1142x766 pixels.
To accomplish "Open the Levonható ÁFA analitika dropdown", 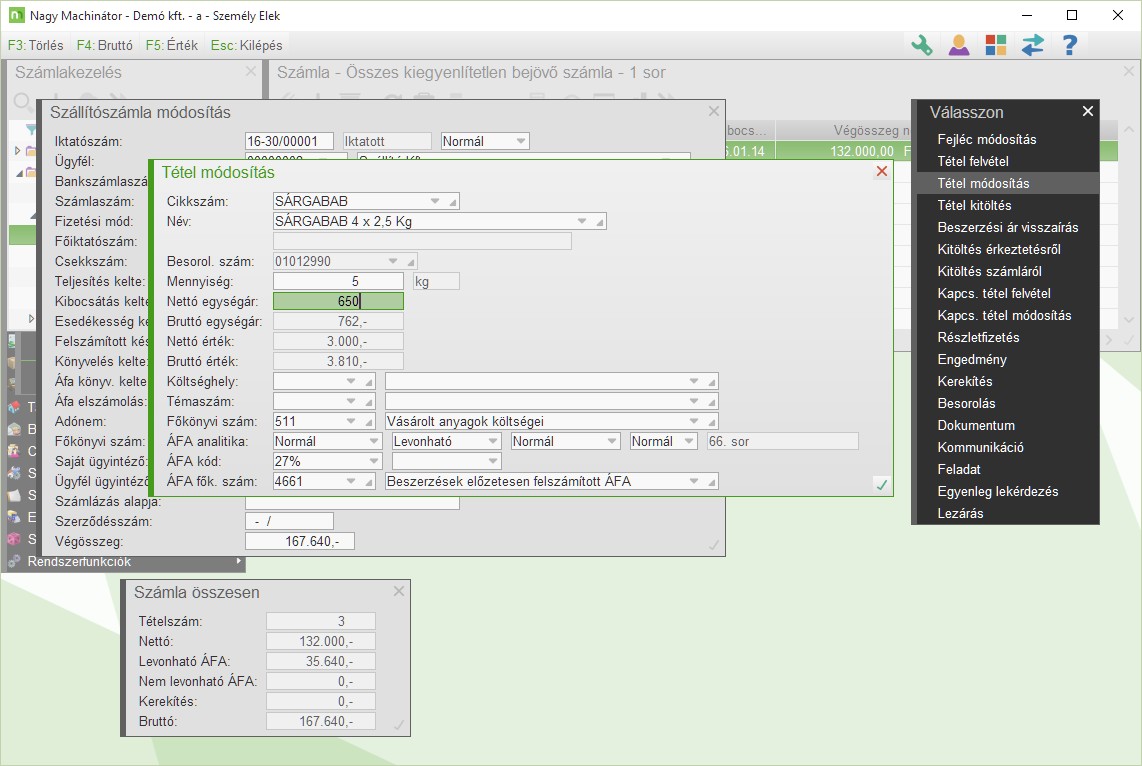I will click(x=491, y=441).
